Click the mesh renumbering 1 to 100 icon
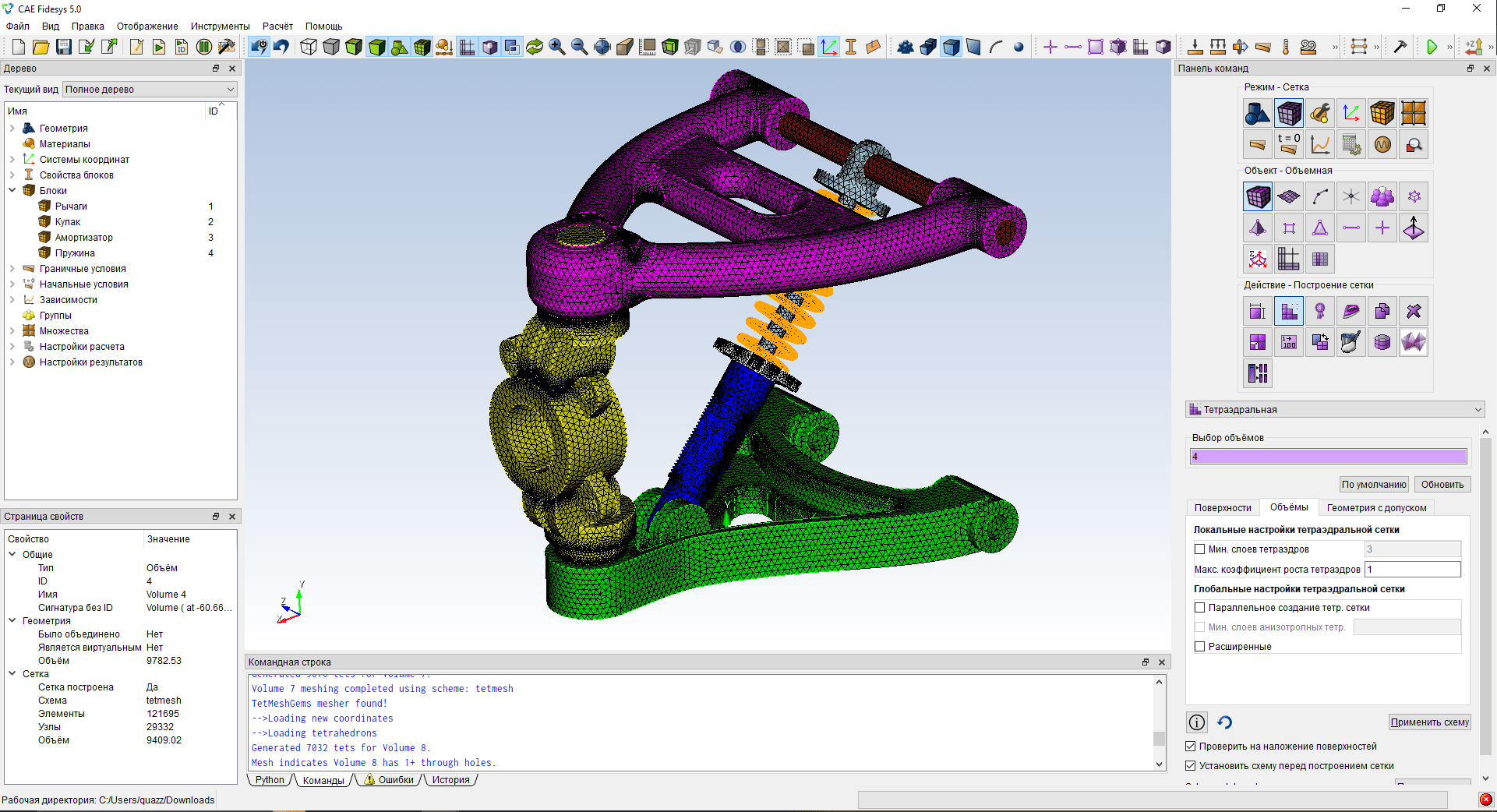 [1289, 343]
